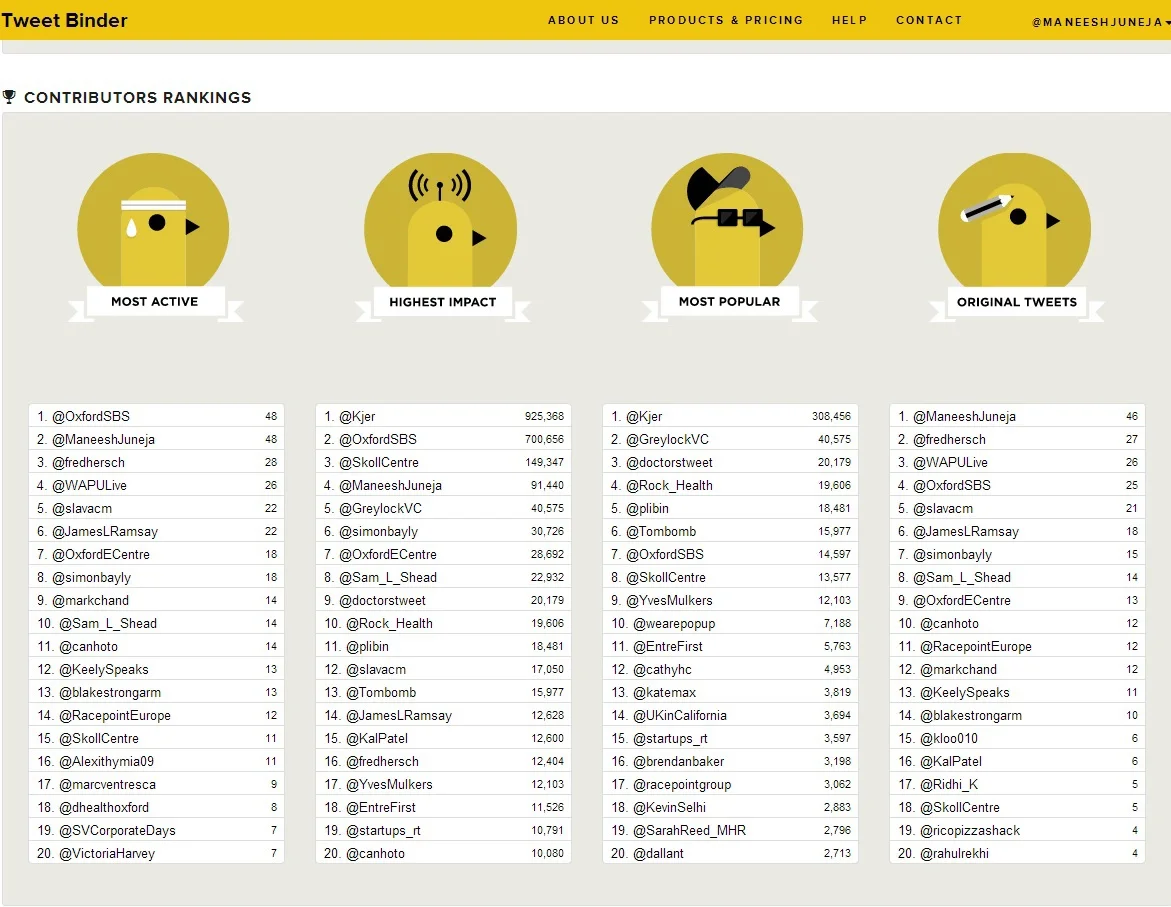Select @wearepopup in Most Popular list
This screenshot has height=907, width=1171.
click(674, 623)
